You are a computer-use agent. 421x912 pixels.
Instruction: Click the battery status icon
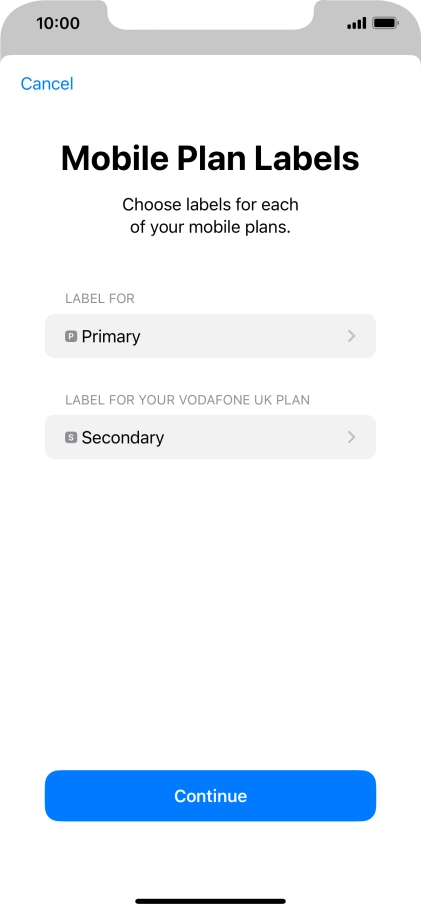coord(385,23)
